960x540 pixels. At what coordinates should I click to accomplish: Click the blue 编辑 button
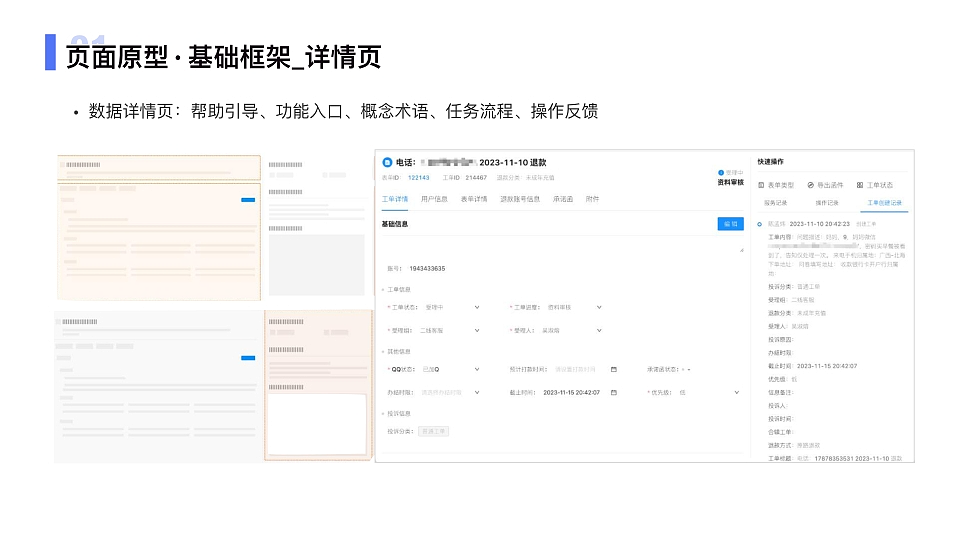730,224
